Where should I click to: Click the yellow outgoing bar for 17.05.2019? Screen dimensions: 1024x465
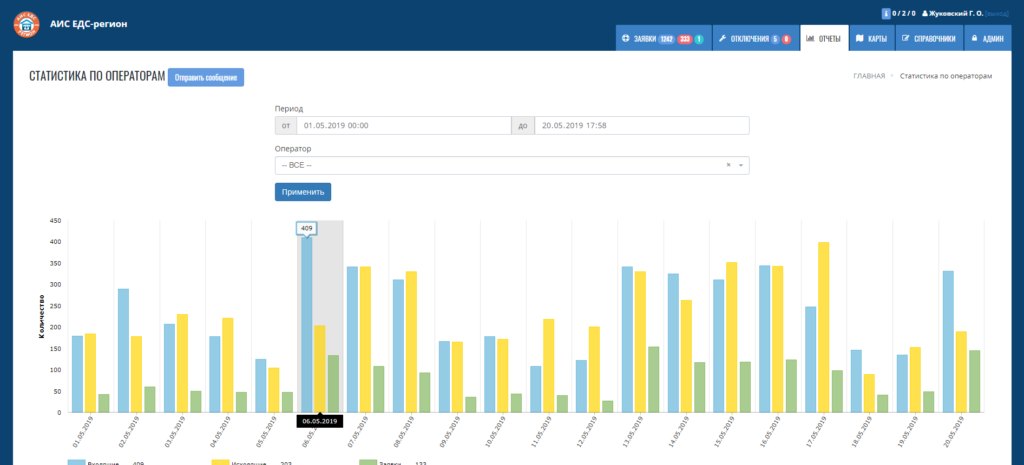tap(824, 327)
